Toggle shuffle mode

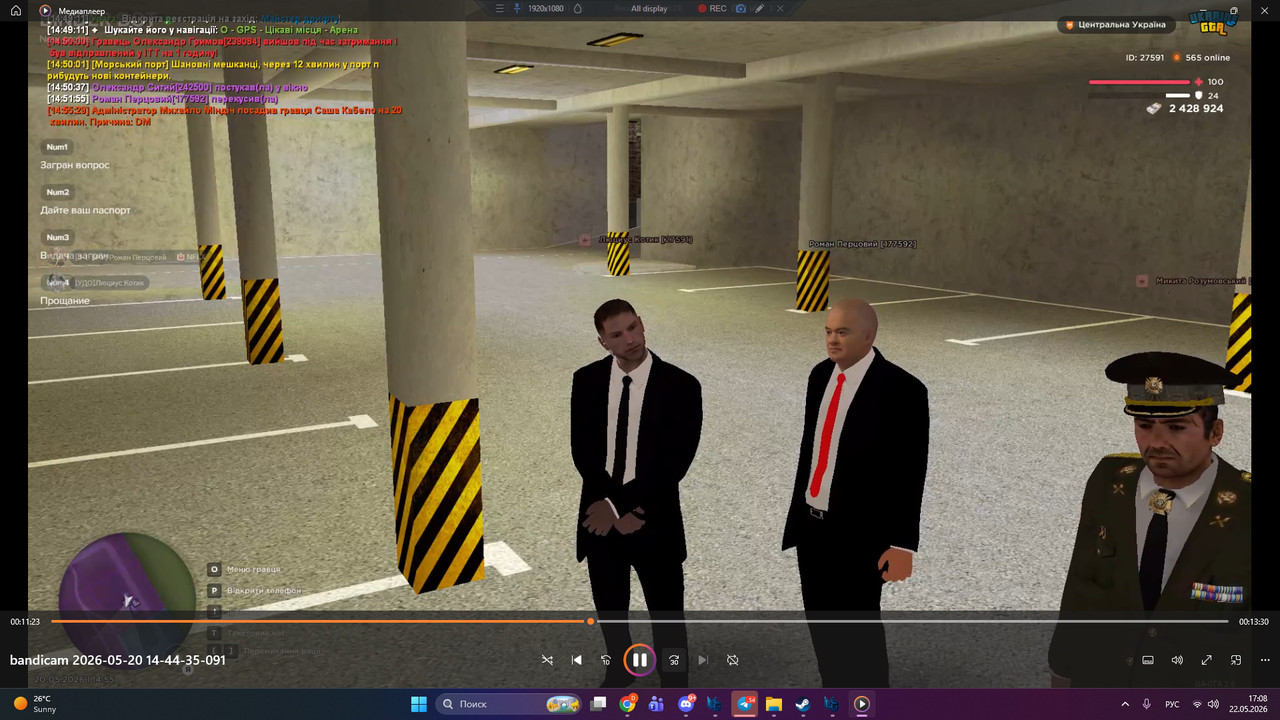pyautogui.click(x=547, y=660)
